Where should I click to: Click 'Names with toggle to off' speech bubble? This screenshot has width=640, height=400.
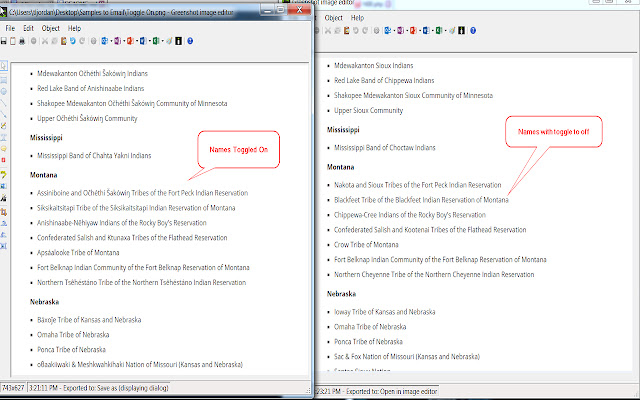(x=553, y=132)
